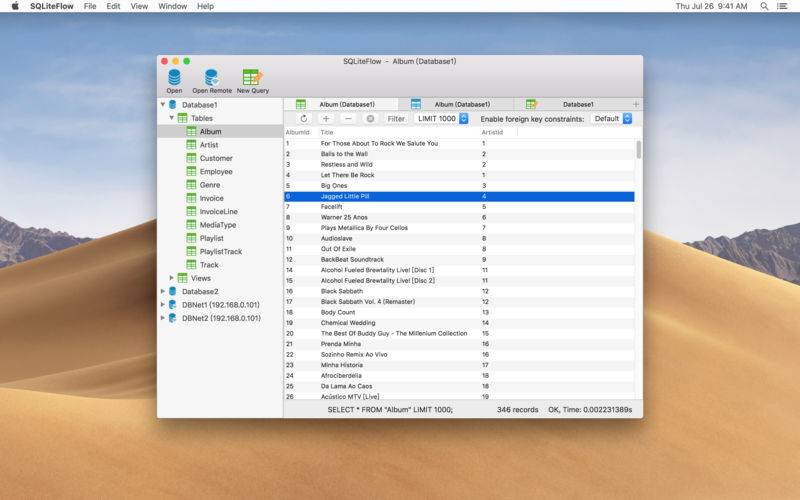The width and height of the screenshot is (800, 500).
Task: Click the minus delete row icon
Action: tap(348, 118)
